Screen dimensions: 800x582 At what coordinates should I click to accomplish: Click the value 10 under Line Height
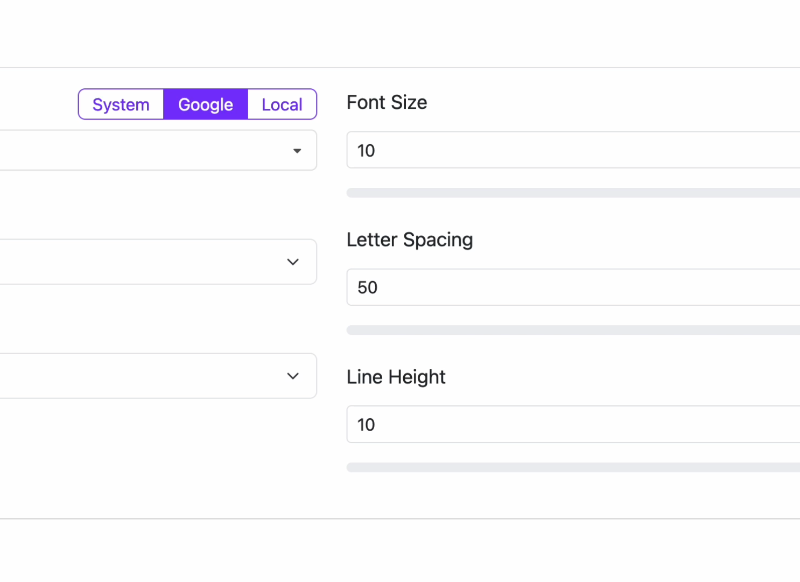point(366,425)
